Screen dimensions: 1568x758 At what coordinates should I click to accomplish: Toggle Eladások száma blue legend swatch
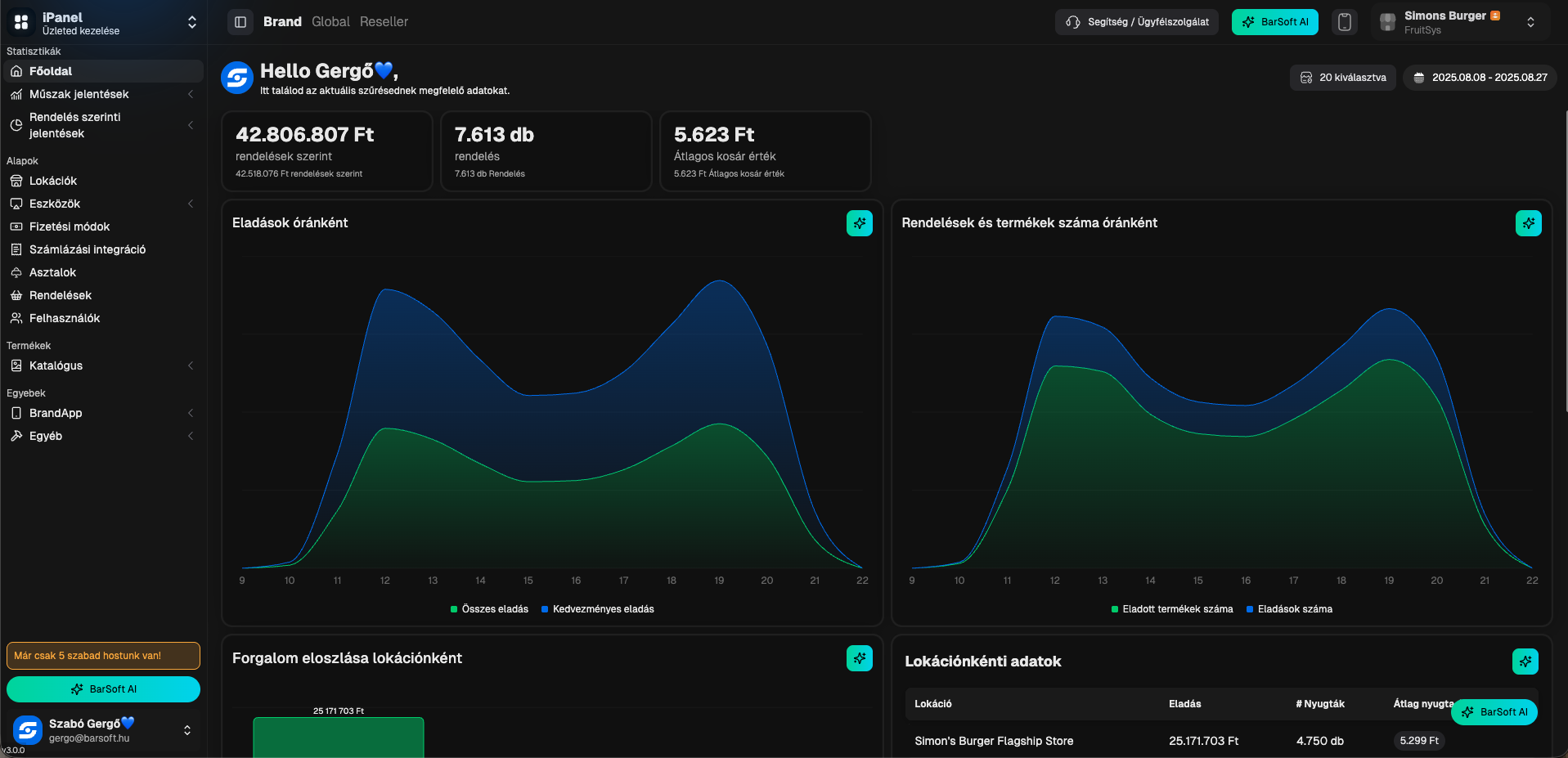(1250, 609)
